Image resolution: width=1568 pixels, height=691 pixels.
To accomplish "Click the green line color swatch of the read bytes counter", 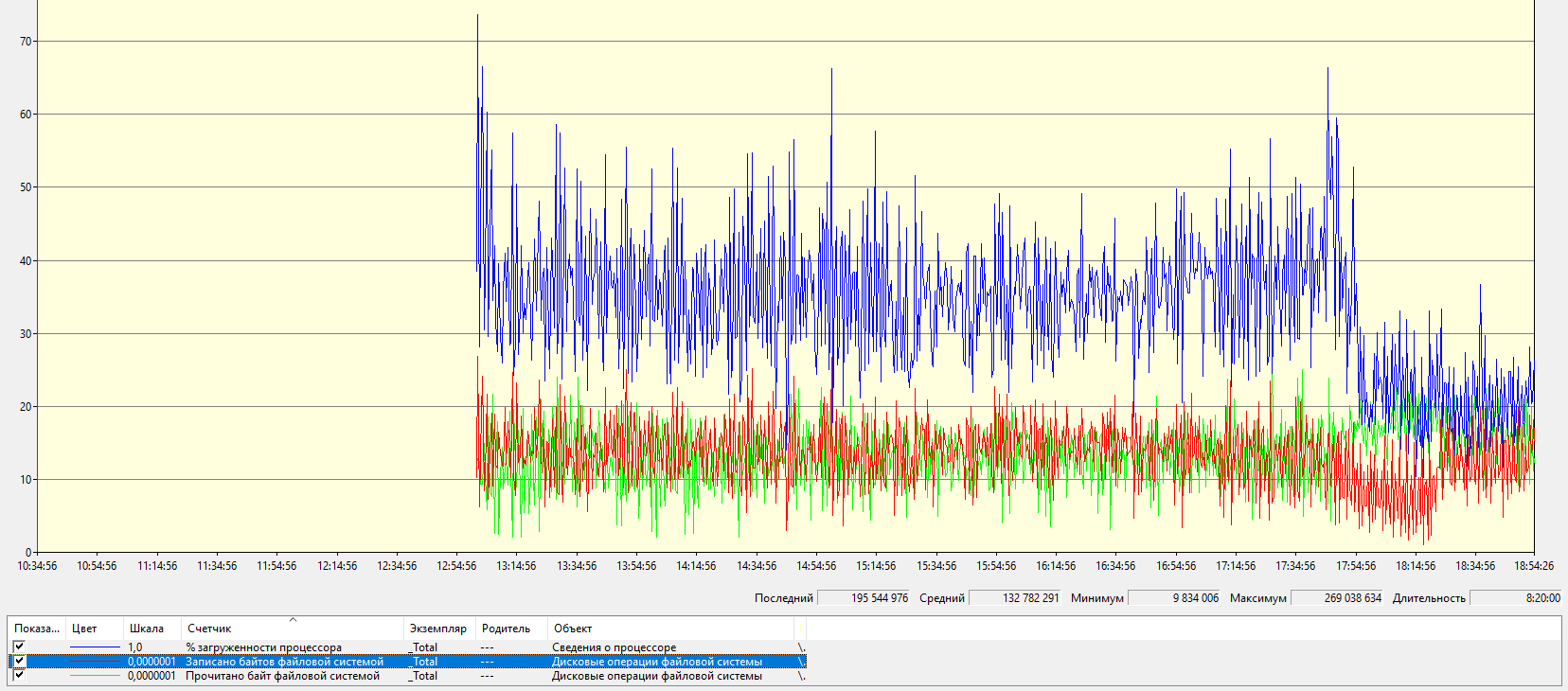I will [95, 676].
